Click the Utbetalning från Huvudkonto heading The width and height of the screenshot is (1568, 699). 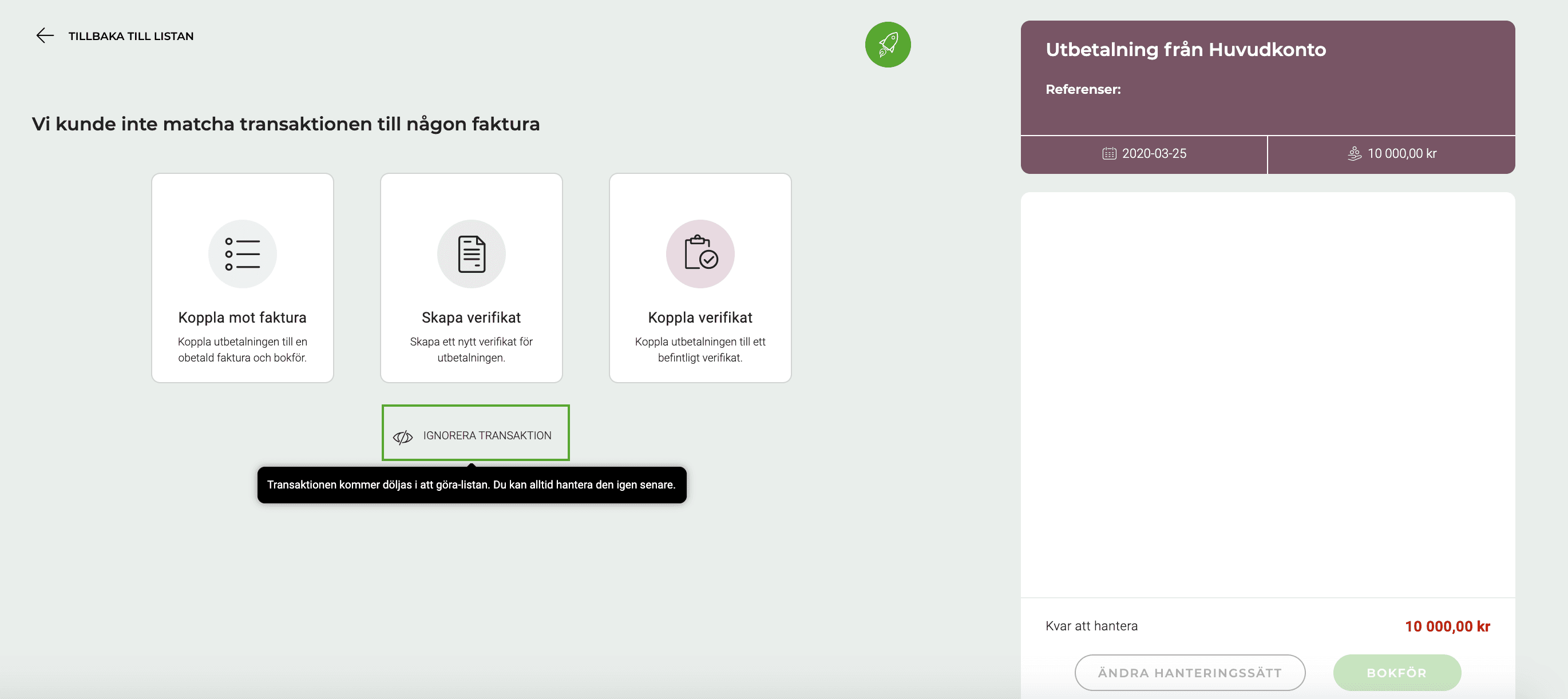coord(1185,49)
